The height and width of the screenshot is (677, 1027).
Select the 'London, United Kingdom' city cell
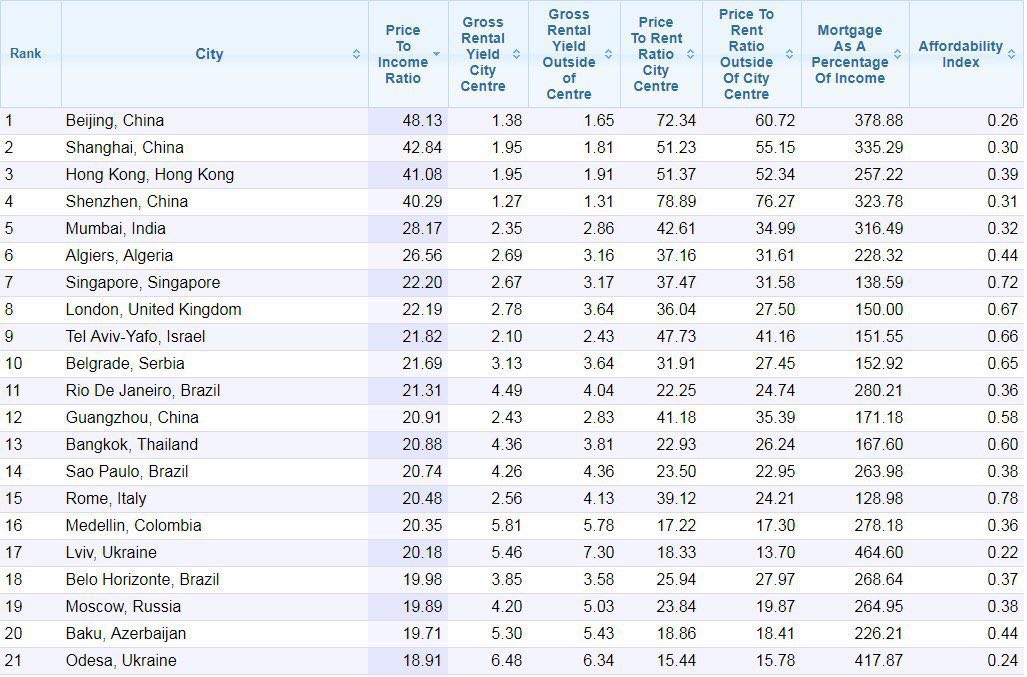[x=215, y=310]
